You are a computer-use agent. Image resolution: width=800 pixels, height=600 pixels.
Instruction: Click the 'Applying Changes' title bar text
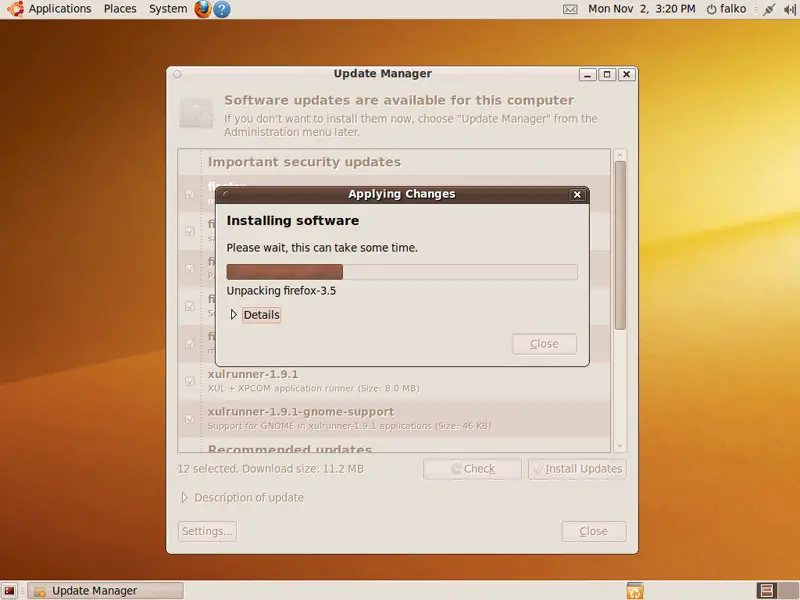pyautogui.click(x=402, y=194)
